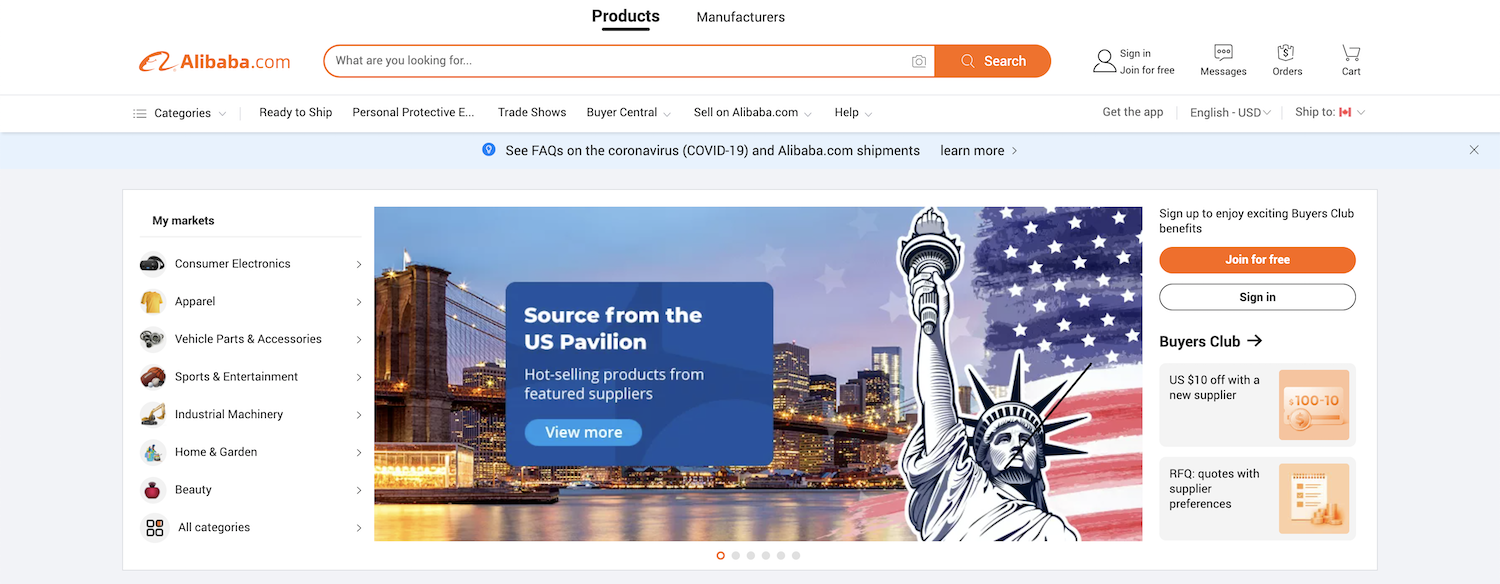The height and width of the screenshot is (584, 1500).
Task: Open the shopping Cart icon
Action: 1351,53
